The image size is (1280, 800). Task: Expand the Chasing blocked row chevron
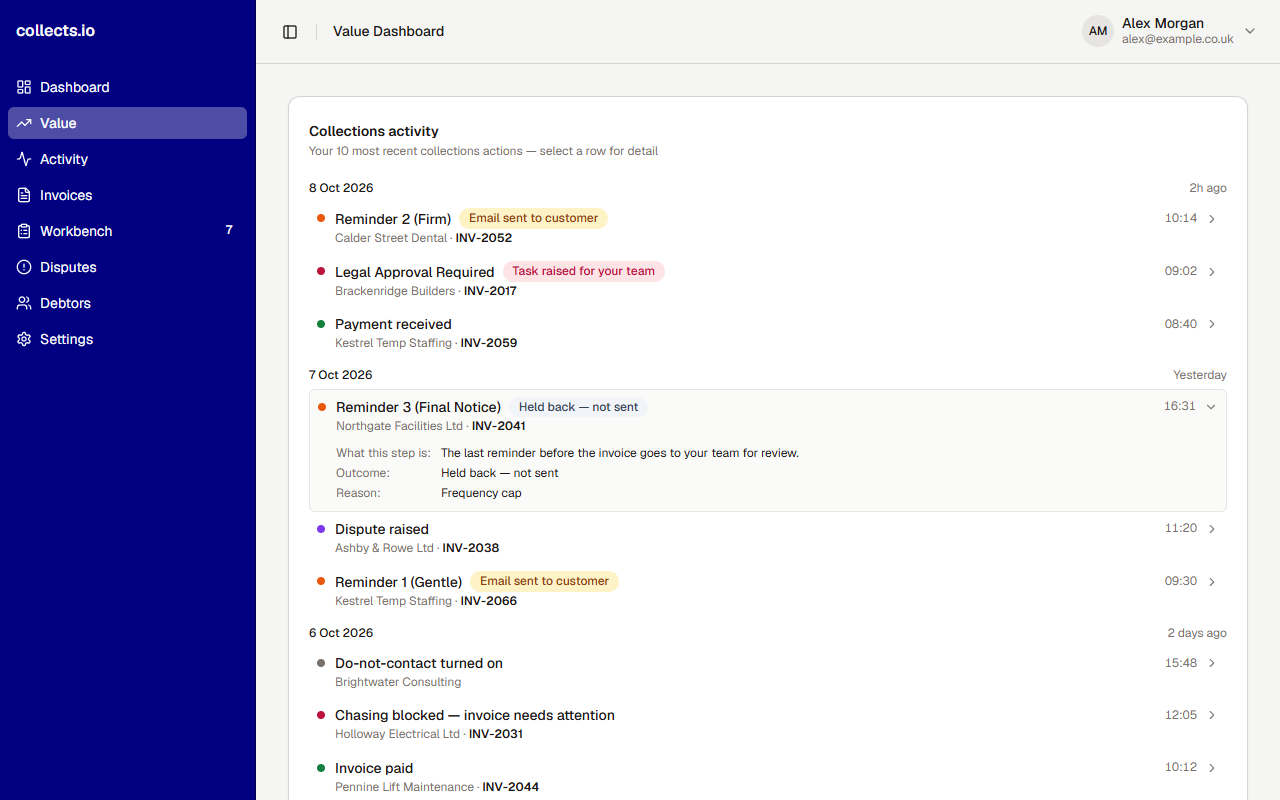coord(1212,715)
